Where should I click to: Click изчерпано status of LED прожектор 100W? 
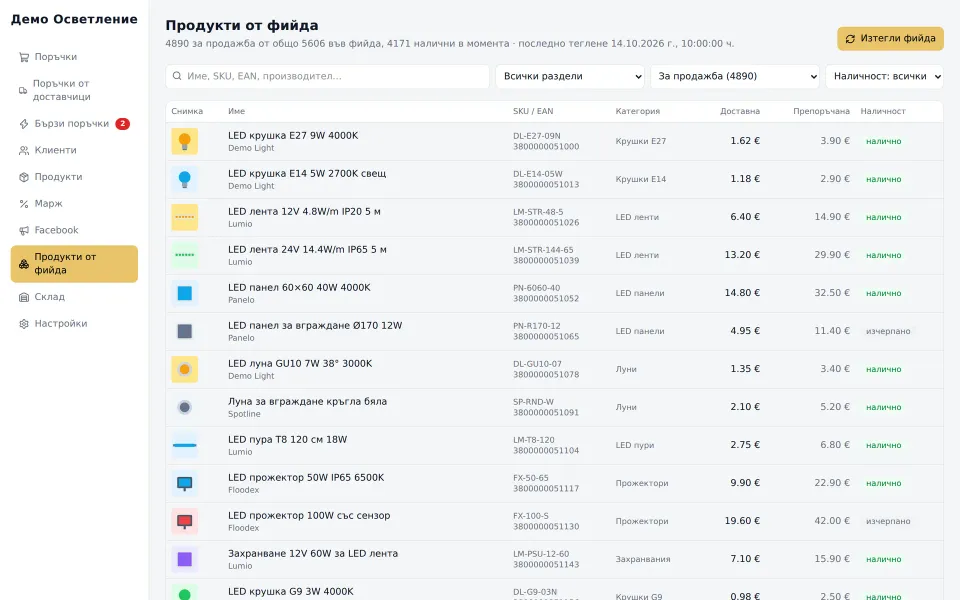click(888, 521)
